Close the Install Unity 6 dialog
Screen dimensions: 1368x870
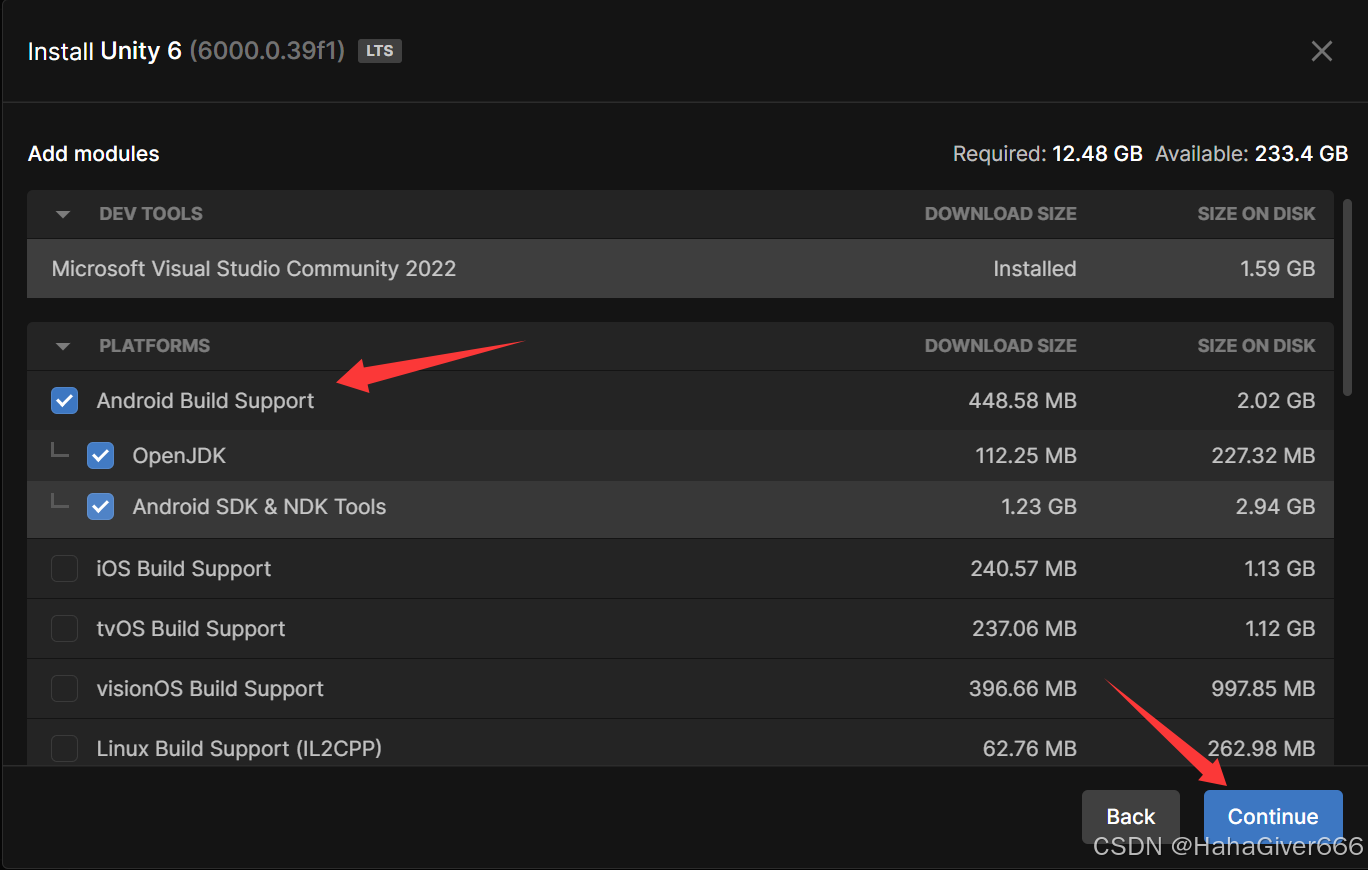[1322, 51]
